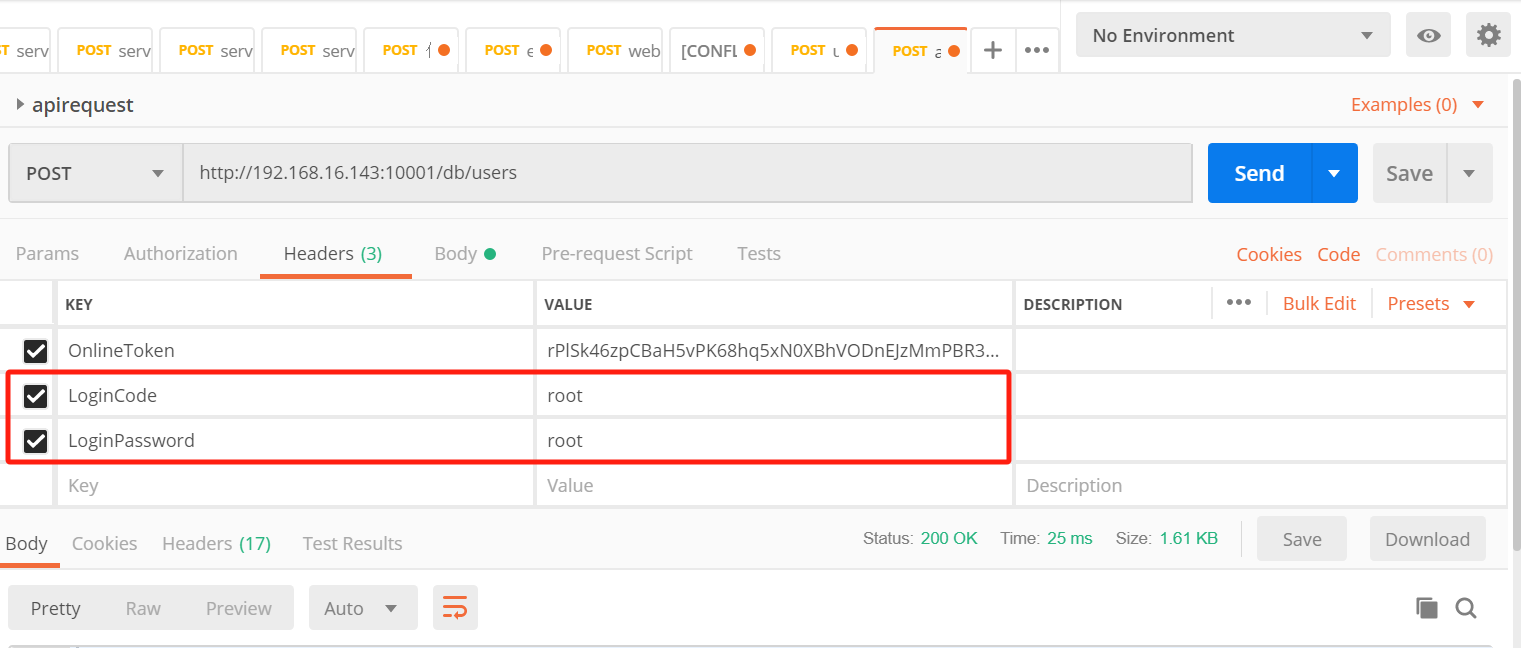This screenshot has height=648, width=1521.
Task: Open headers column options three-dots icon
Action: (1239, 303)
